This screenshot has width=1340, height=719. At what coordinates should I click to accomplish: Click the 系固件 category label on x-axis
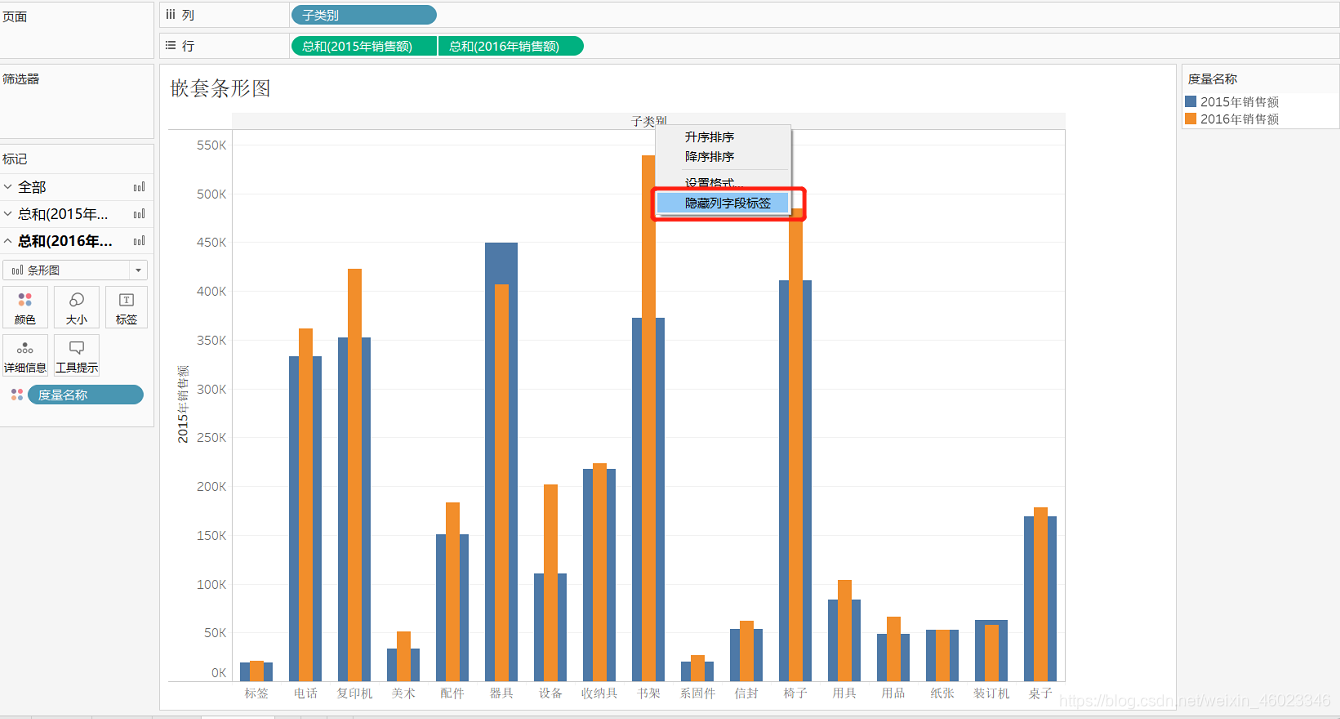(x=697, y=693)
